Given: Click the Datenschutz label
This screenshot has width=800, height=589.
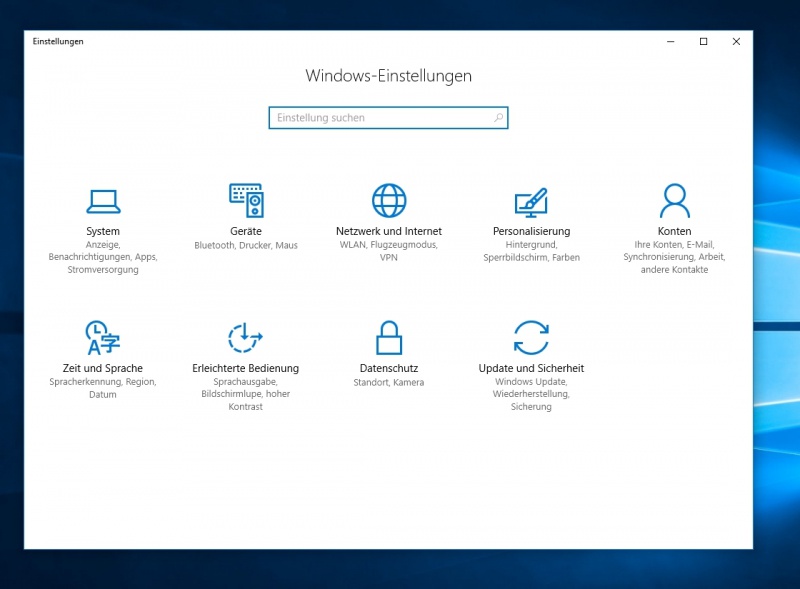Looking at the screenshot, I should (389, 368).
